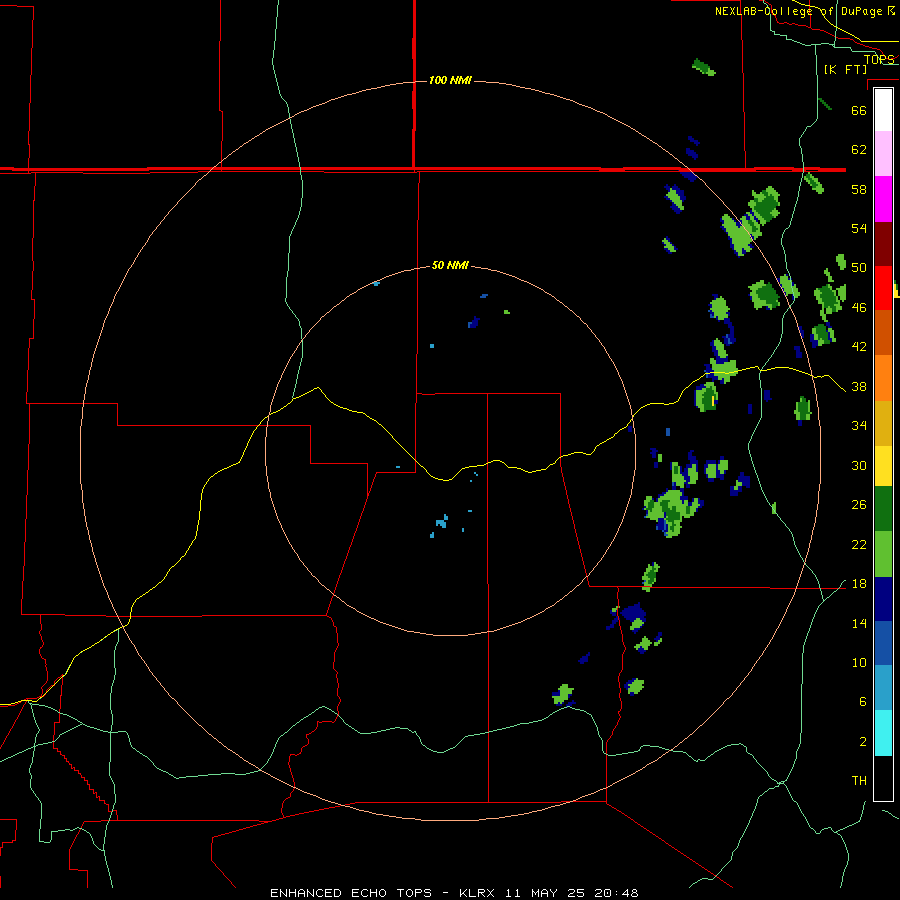Click the 11 MAY 25 date text
This screenshot has width=900, height=900.
click(545, 893)
